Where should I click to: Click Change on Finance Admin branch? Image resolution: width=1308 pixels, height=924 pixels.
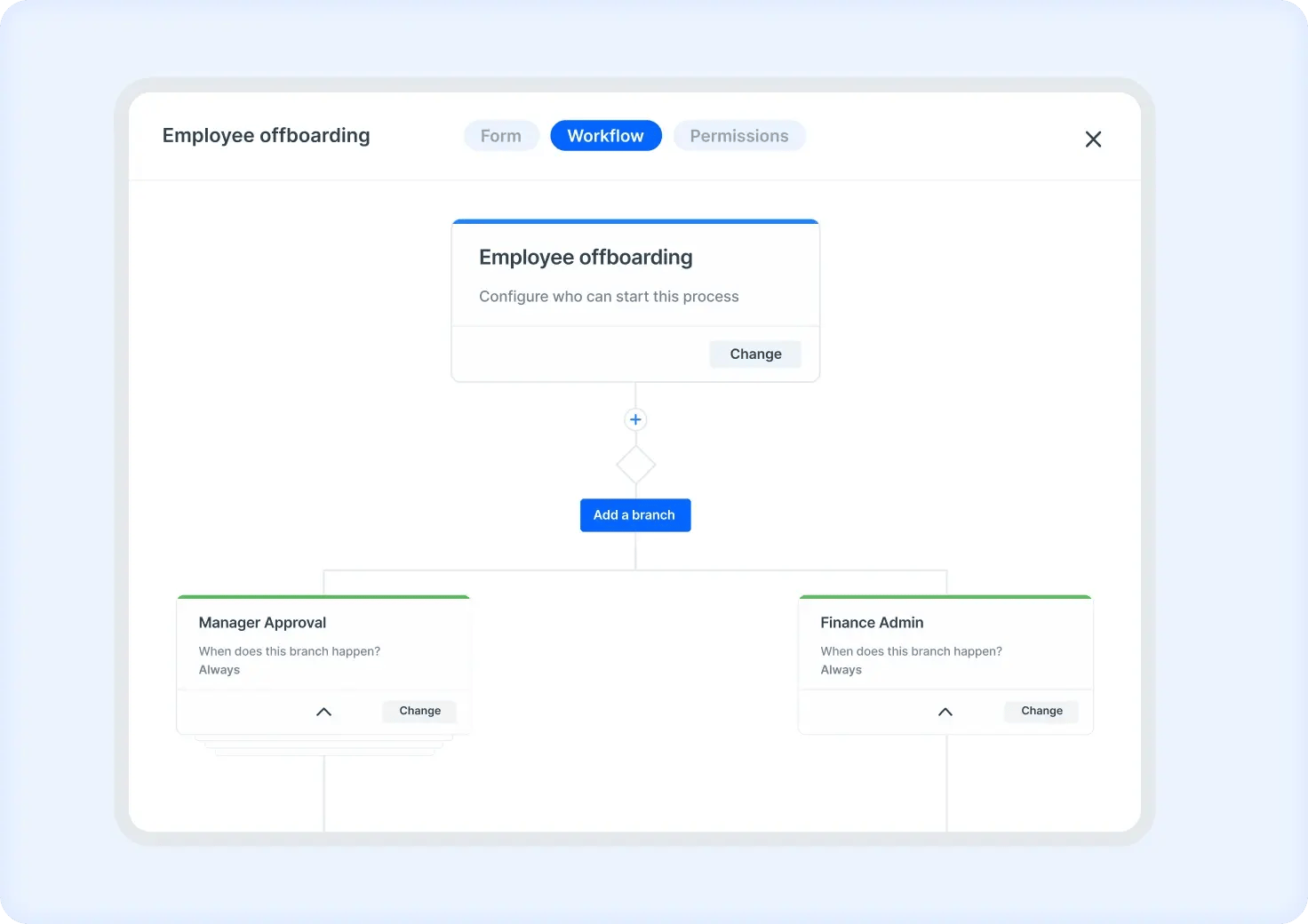pos(1041,711)
